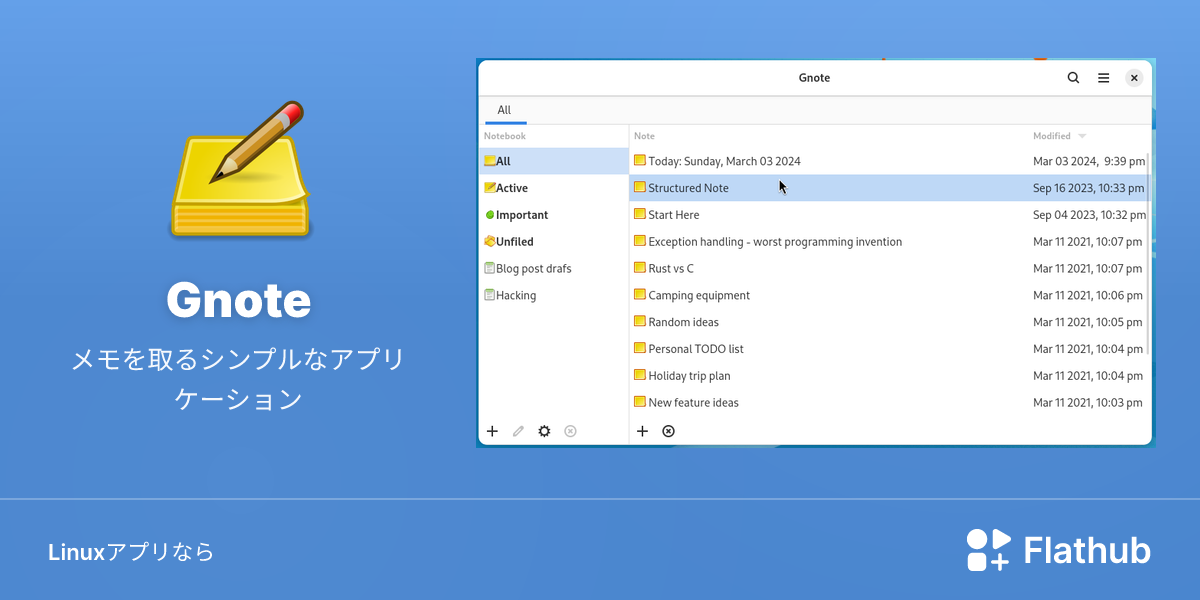Click note icon beside New feature ideas

(x=640, y=402)
